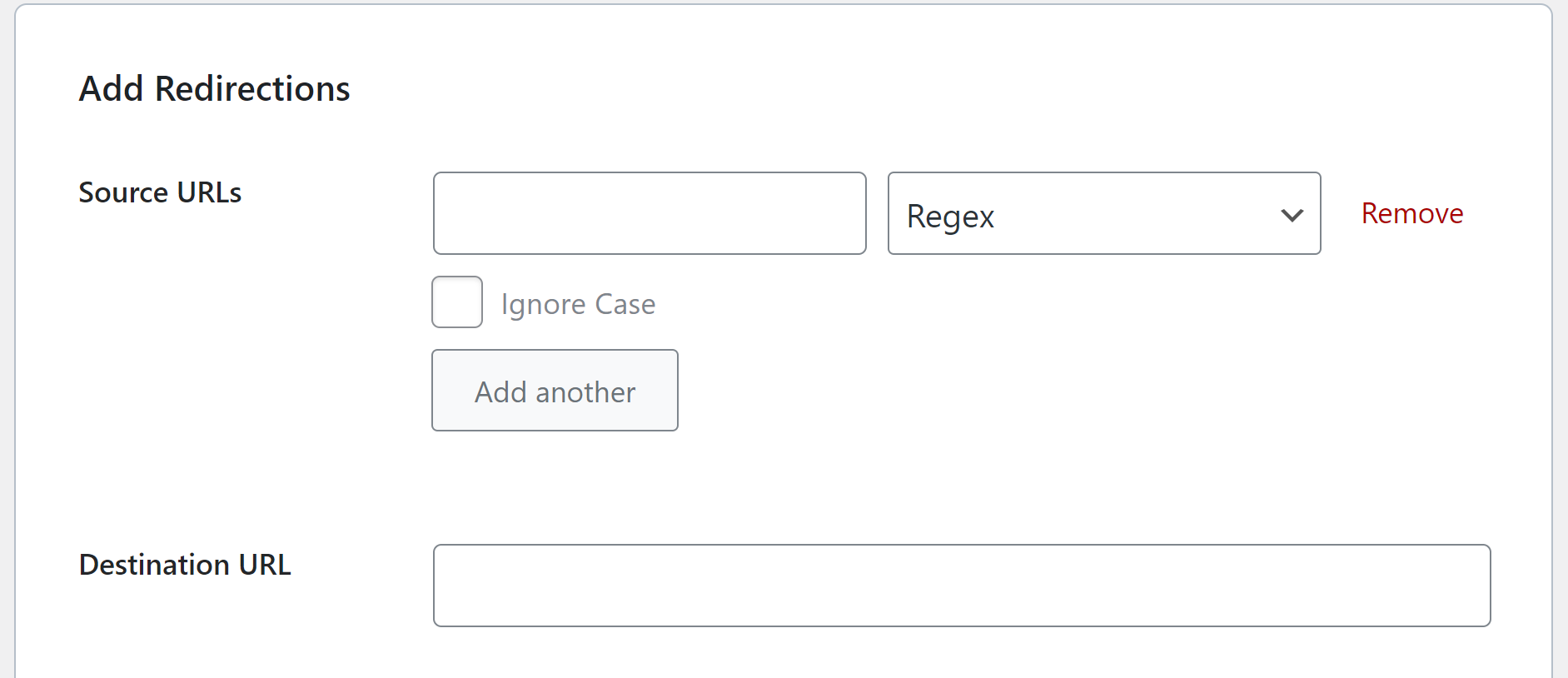Click the Ignore Case label text

pyautogui.click(x=578, y=304)
